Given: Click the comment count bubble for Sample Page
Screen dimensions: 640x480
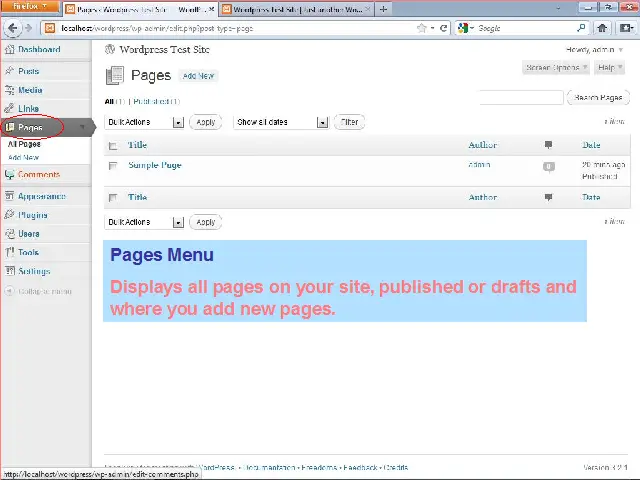Looking at the screenshot, I should tap(549, 167).
